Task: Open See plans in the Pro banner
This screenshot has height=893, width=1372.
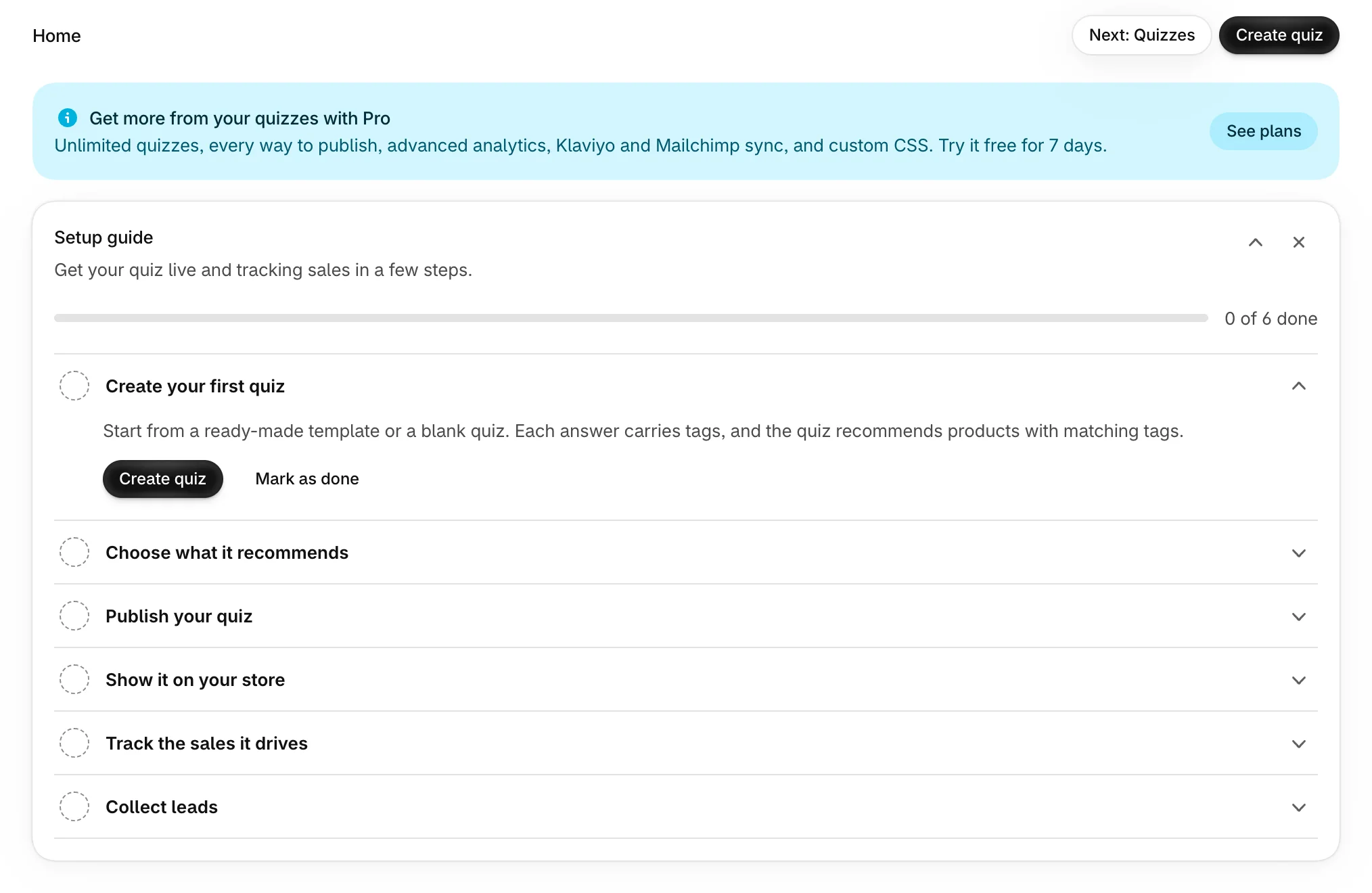Action: pos(1264,131)
